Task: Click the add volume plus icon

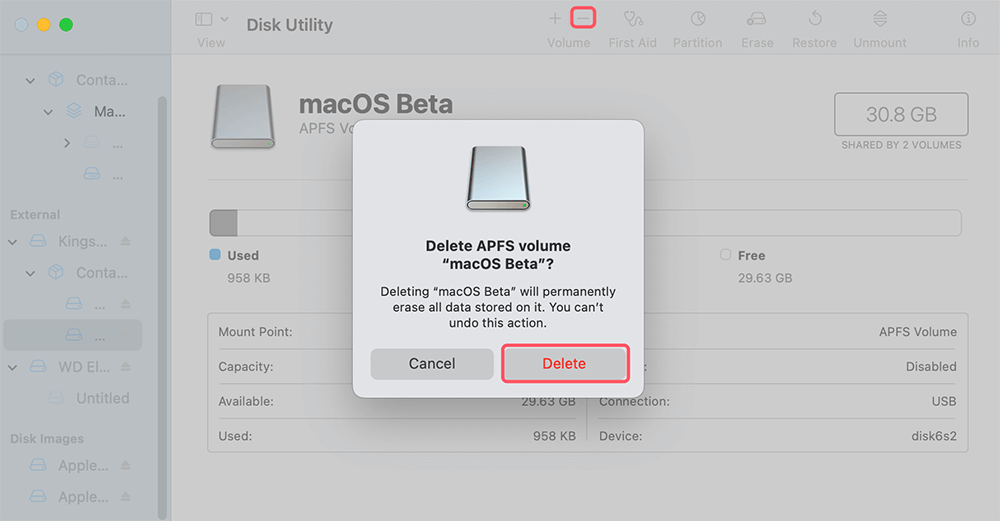Action: click(555, 18)
